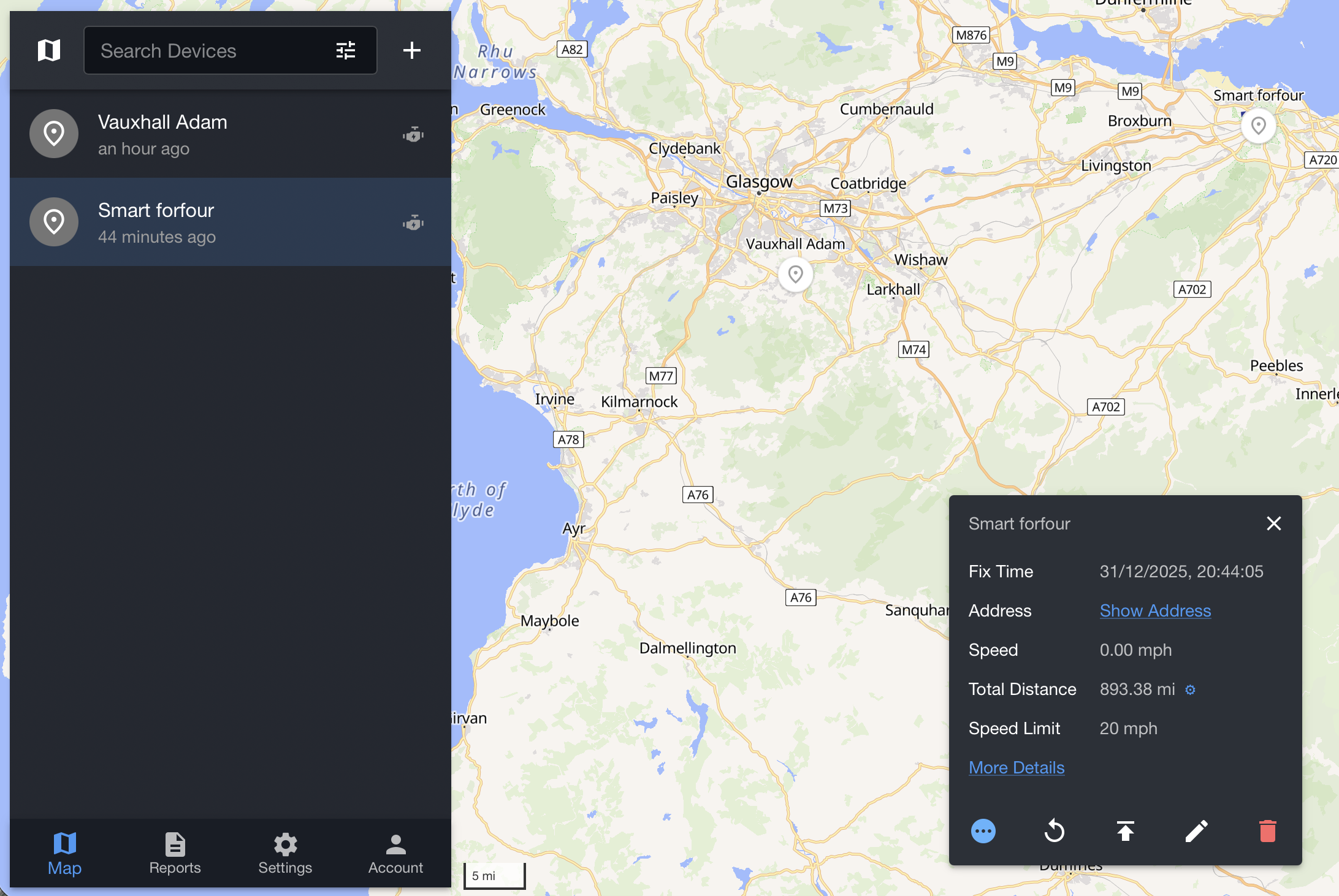The width and height of the screenshot is (1339, 896).
Task: Open the more actions menu in popup
Action: point(983,831)
